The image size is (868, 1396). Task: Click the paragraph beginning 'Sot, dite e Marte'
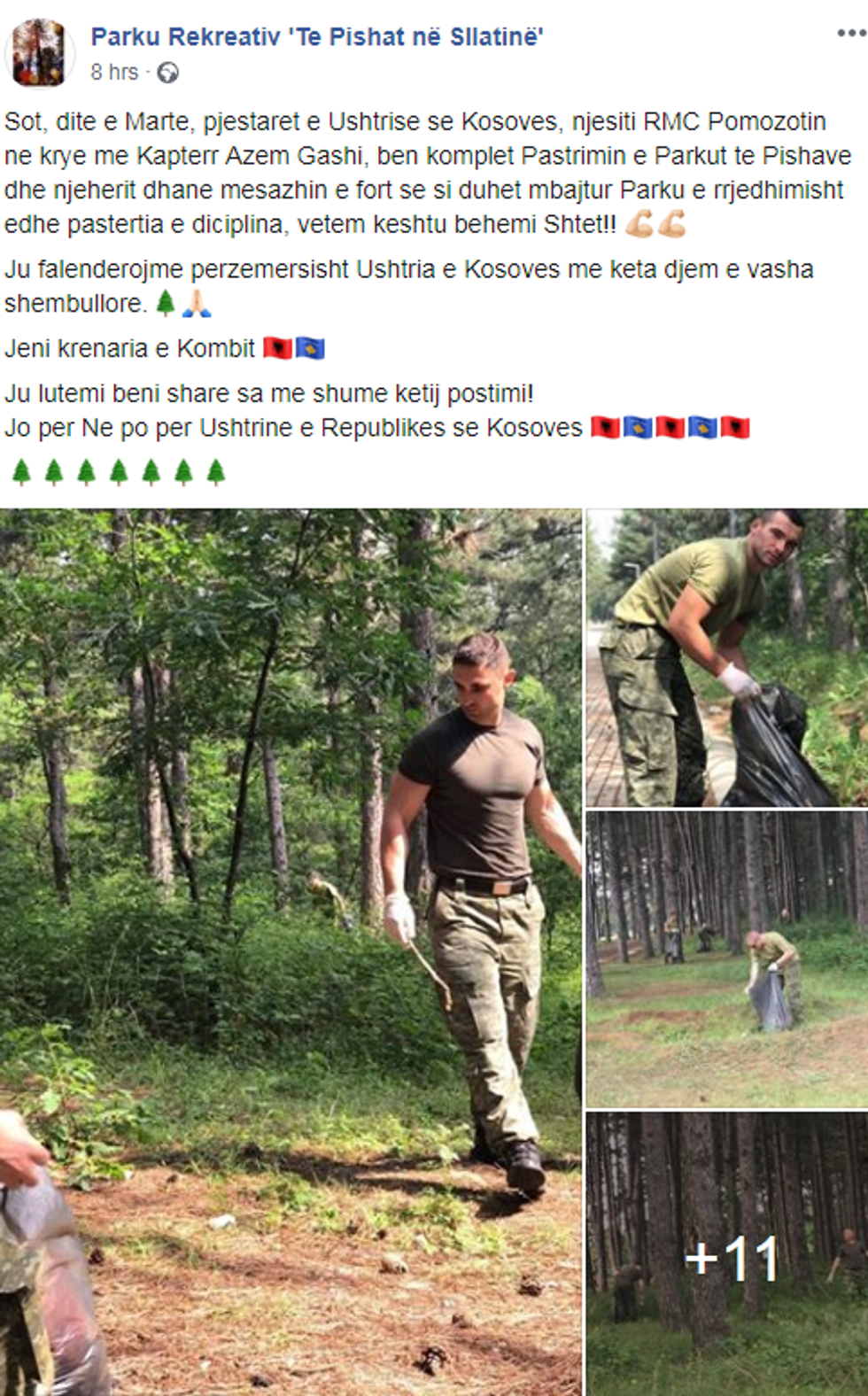(x=428, y=173)
